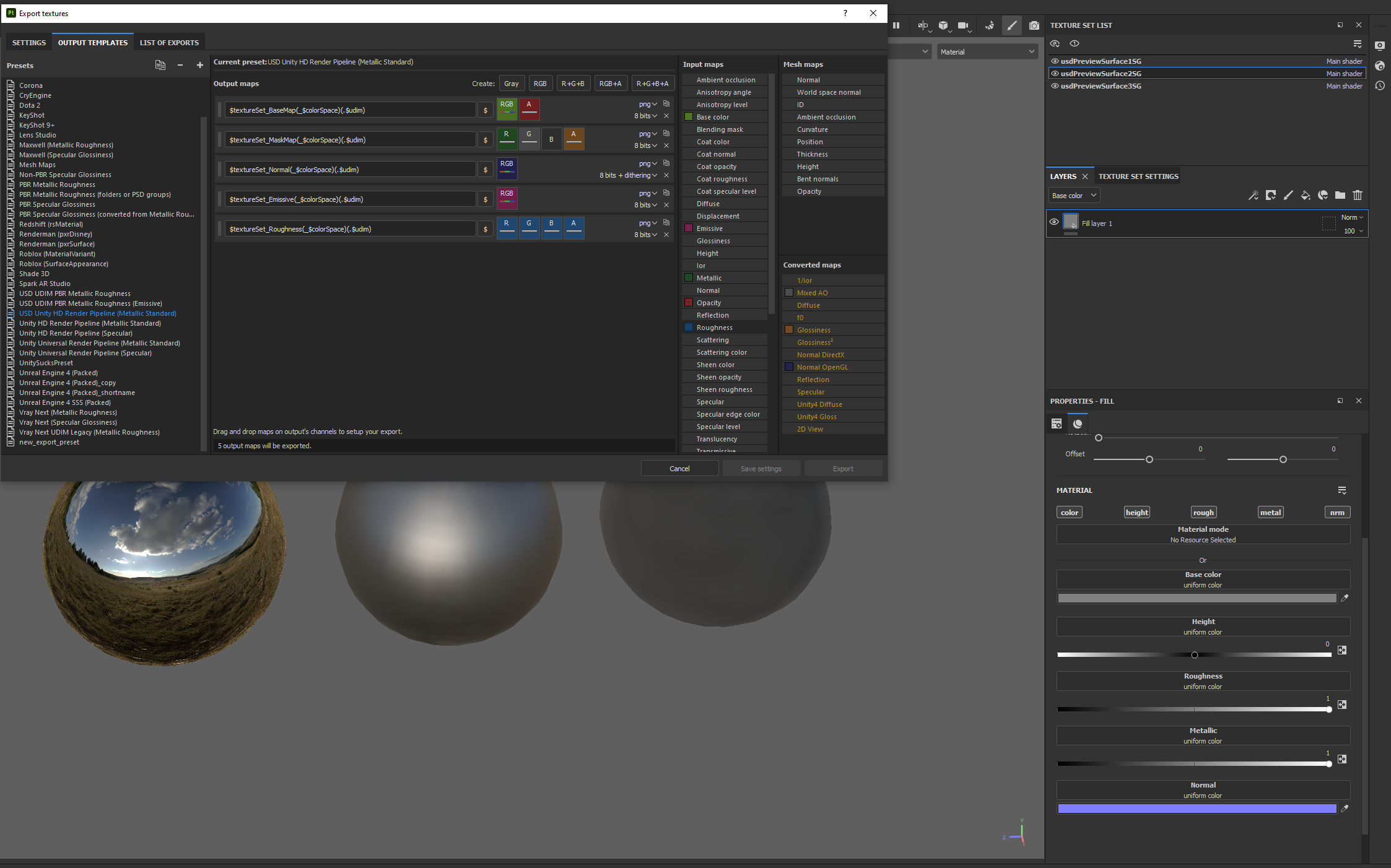Create a Gray output map
This screenshot has height=868, width=1391.
coord(512,84)
